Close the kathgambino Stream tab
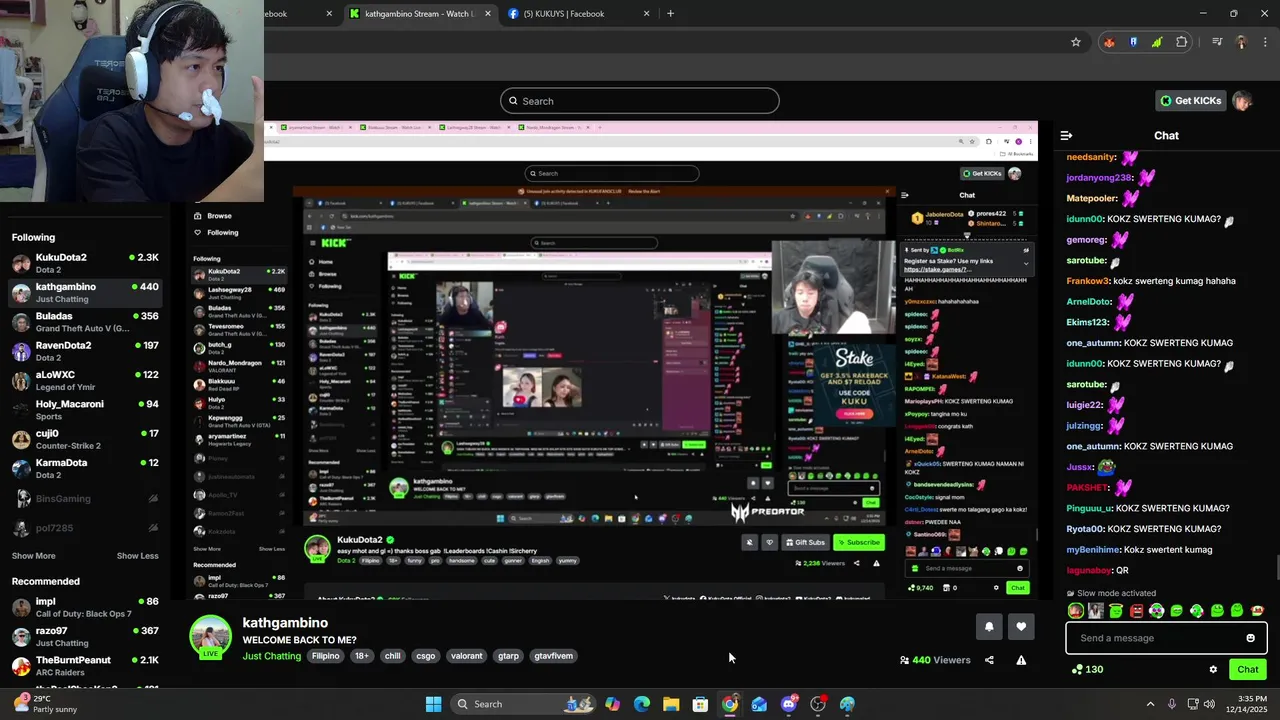1280x720 pixels. tap(487, 14)
